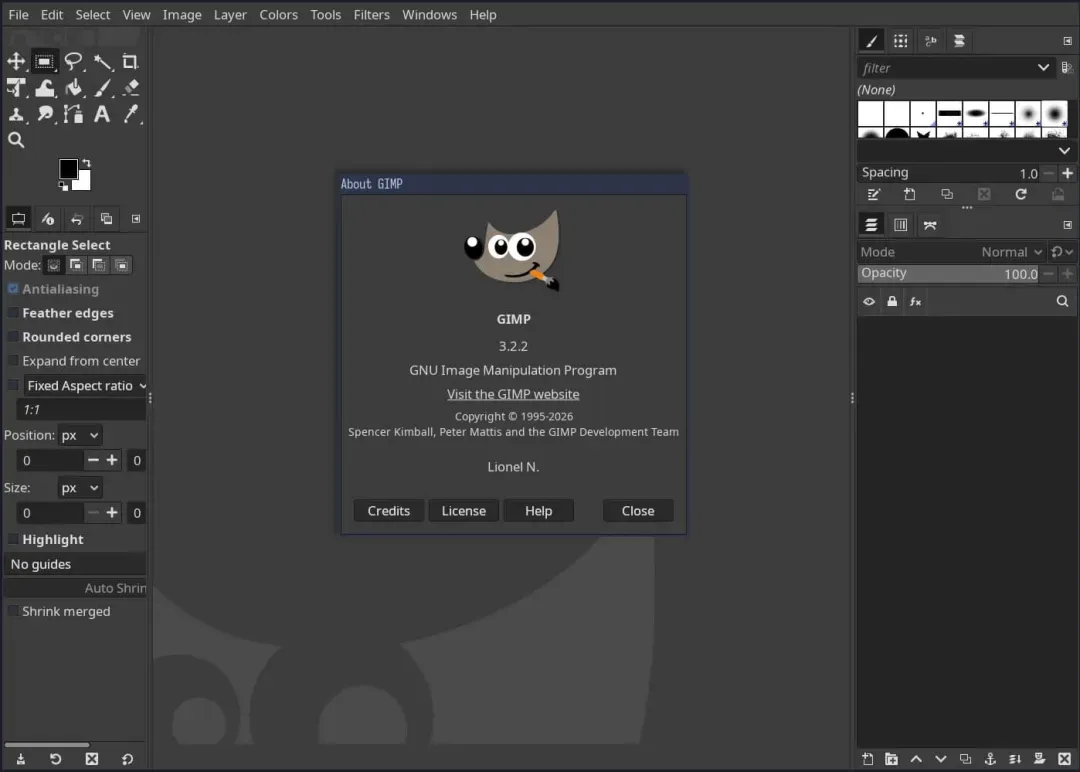Enable Expand from center
Viewport: 1080px width, 772px height.
[13, 361]
